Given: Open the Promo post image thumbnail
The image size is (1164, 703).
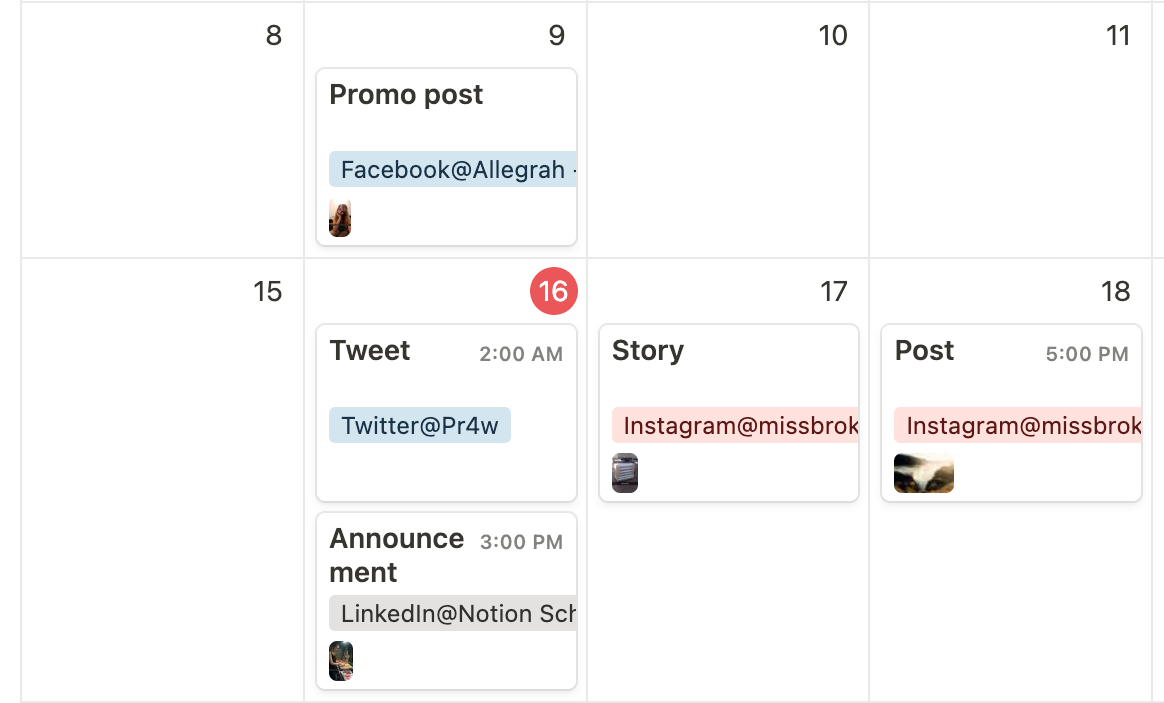Looking at the screenshot, I should click(x=340, y=218).
